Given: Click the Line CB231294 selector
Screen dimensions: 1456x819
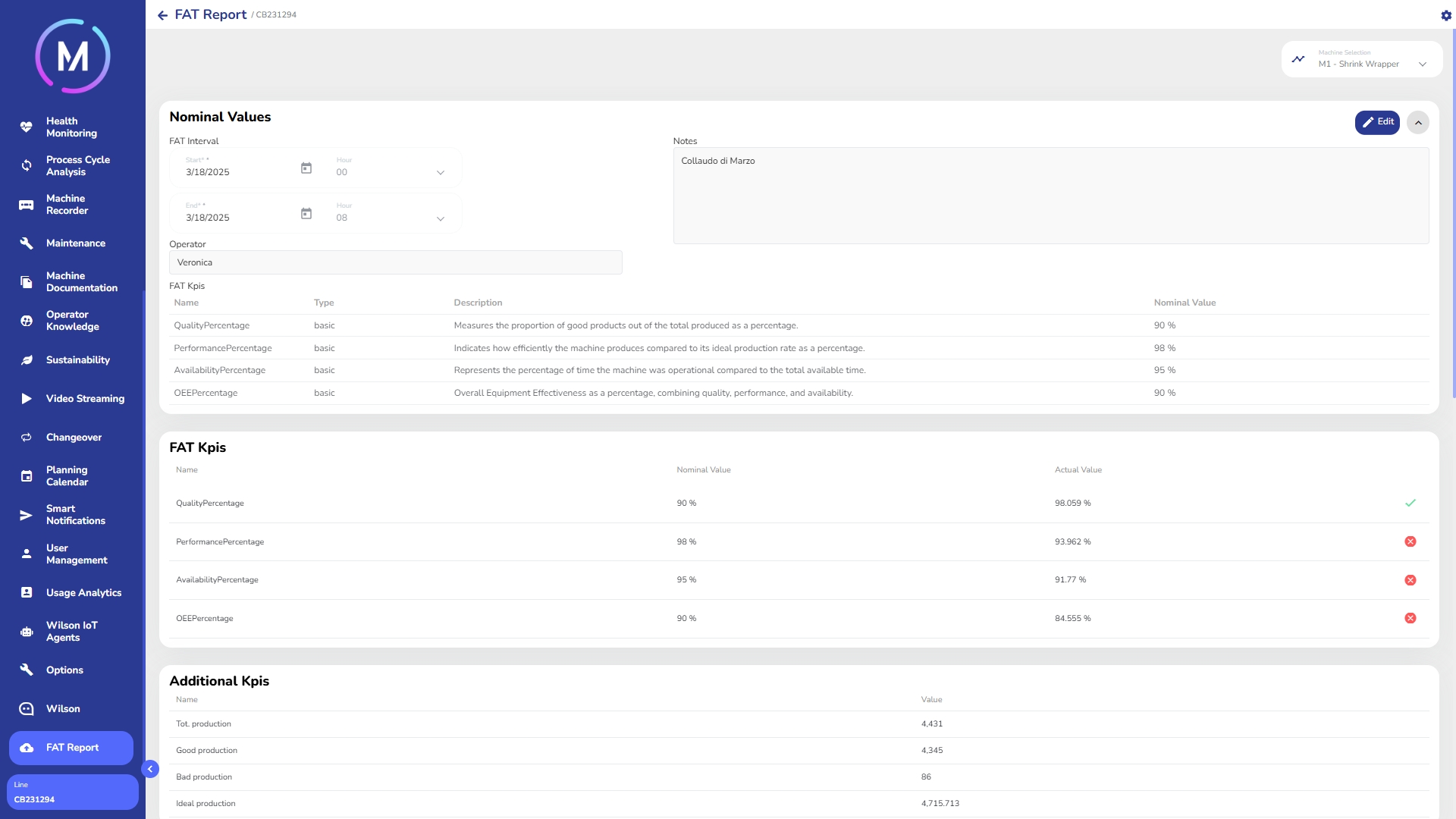Looking at the screenshot, I should click(x=72, y=792).
